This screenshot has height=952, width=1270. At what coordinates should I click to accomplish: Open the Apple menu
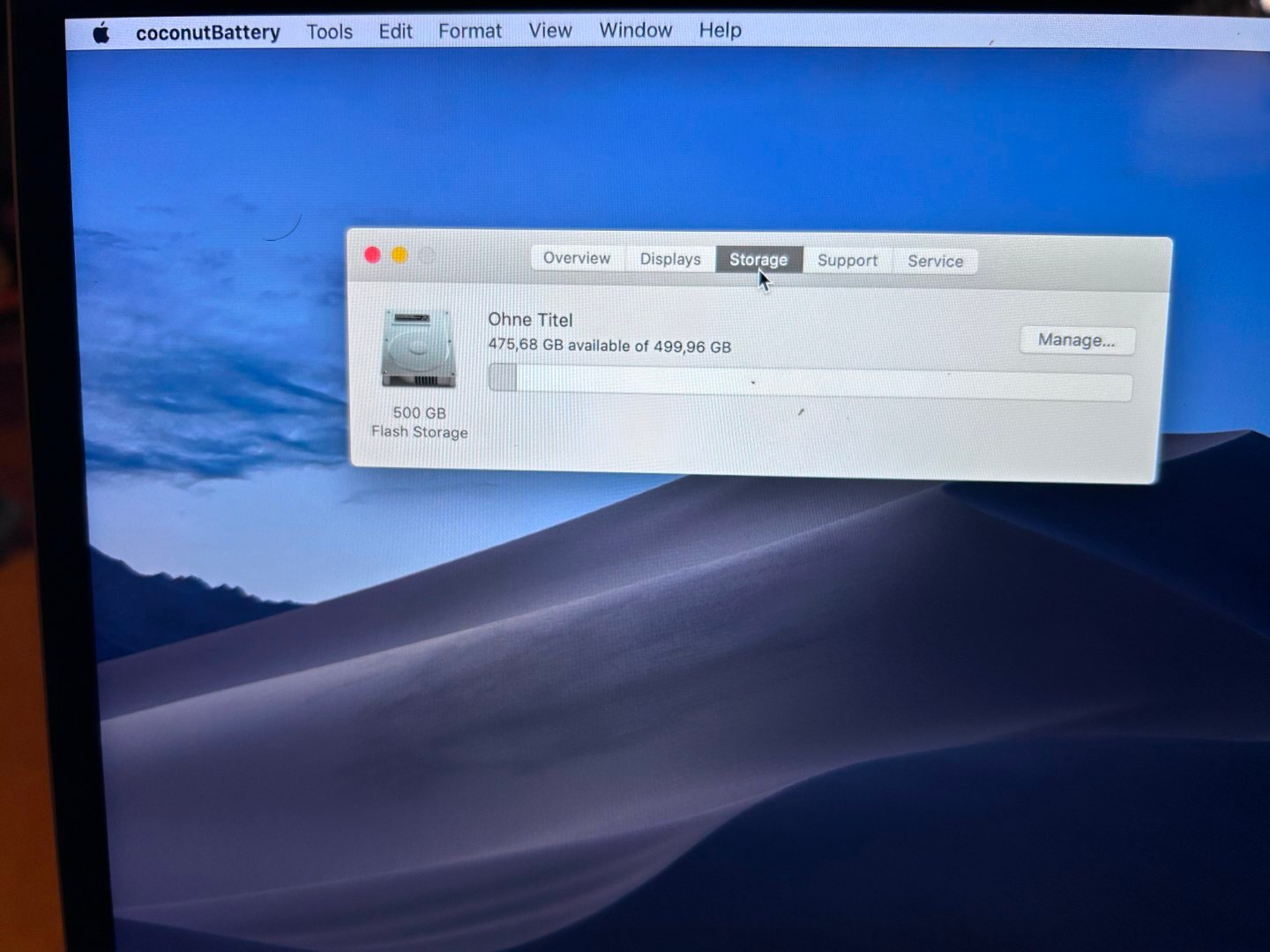[101, 33]
